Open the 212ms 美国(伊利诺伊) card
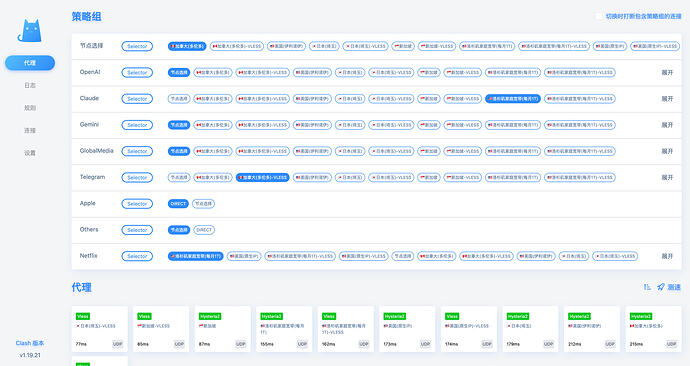Screen dimensions: 690x366 (x=592, y=329)
